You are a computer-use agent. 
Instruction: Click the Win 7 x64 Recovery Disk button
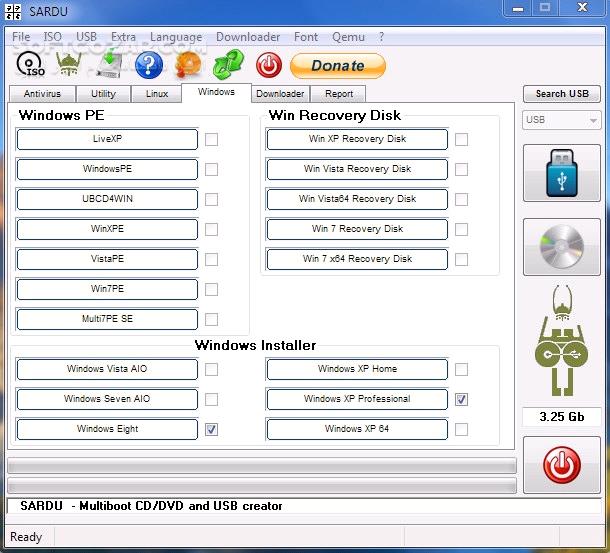357,259
